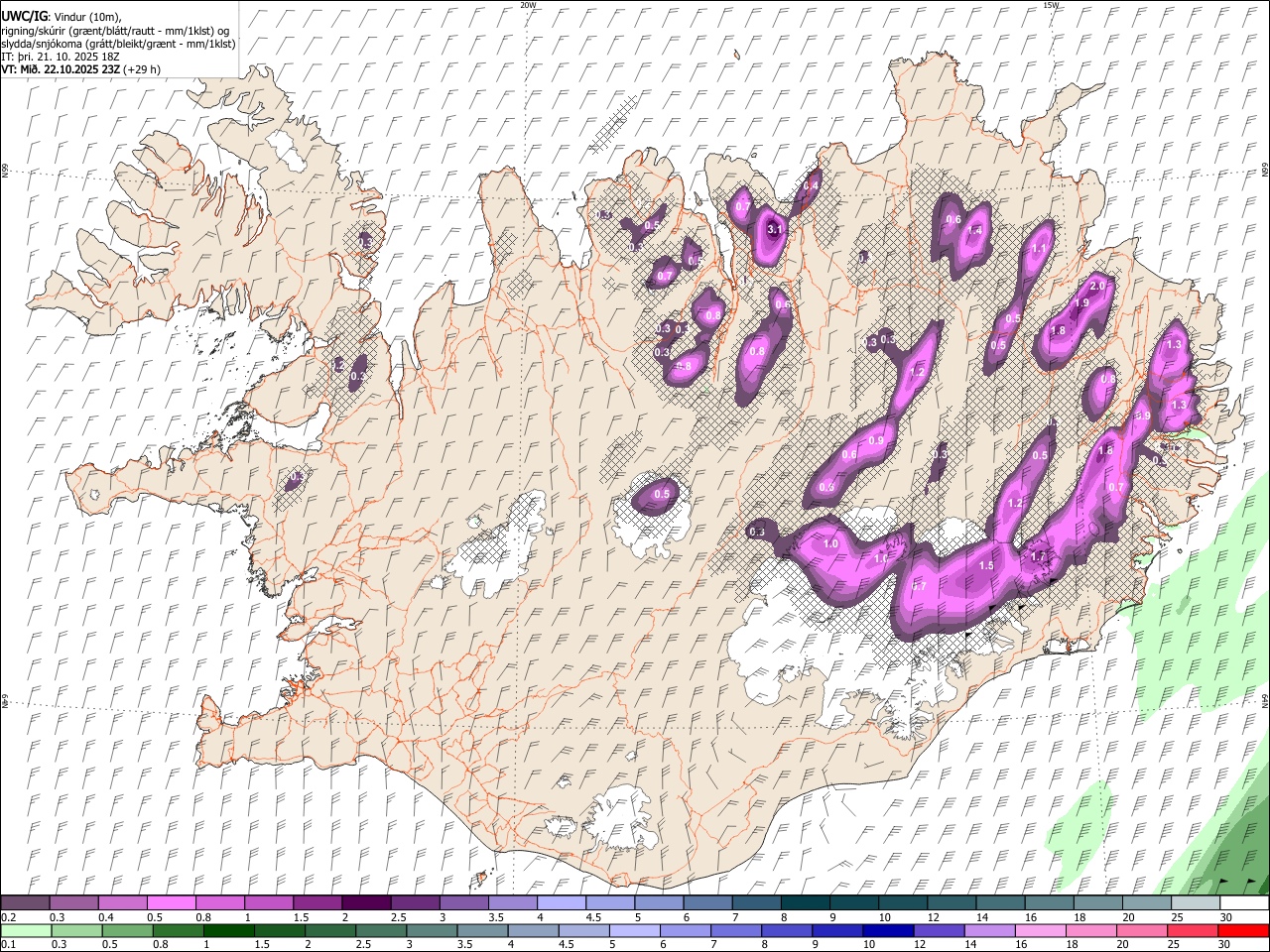Pick the darkest purple snow swatch for 2–2.5

point(366,902)
